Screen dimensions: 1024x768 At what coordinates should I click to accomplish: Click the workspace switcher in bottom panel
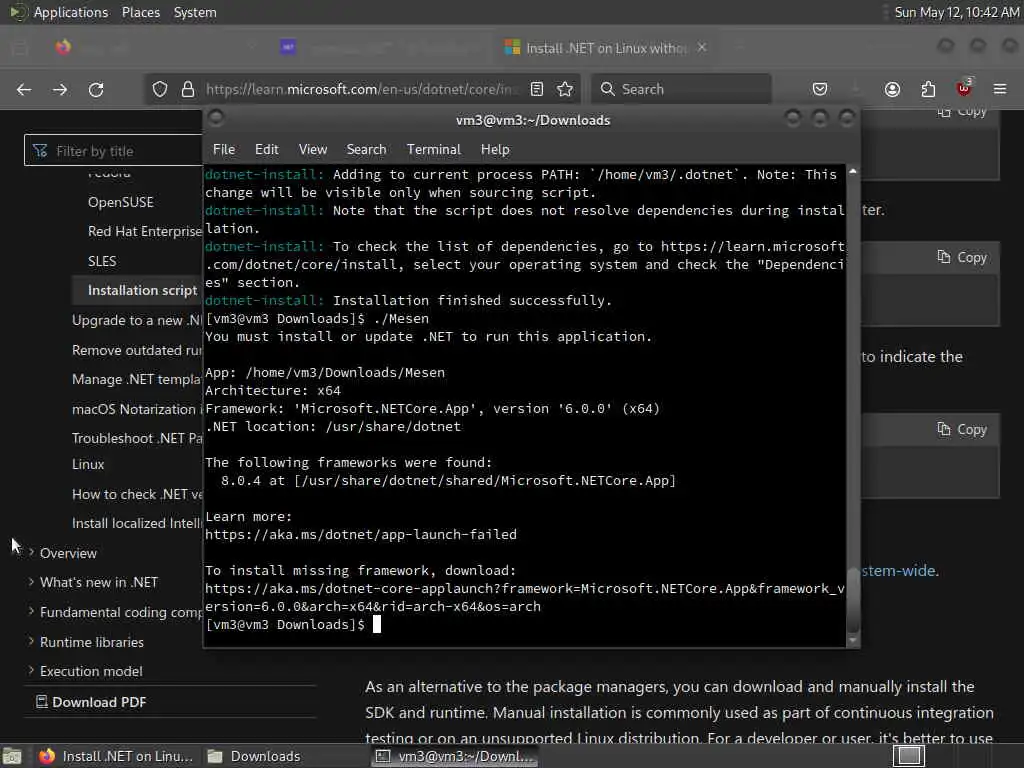click(x=909, y=756)
